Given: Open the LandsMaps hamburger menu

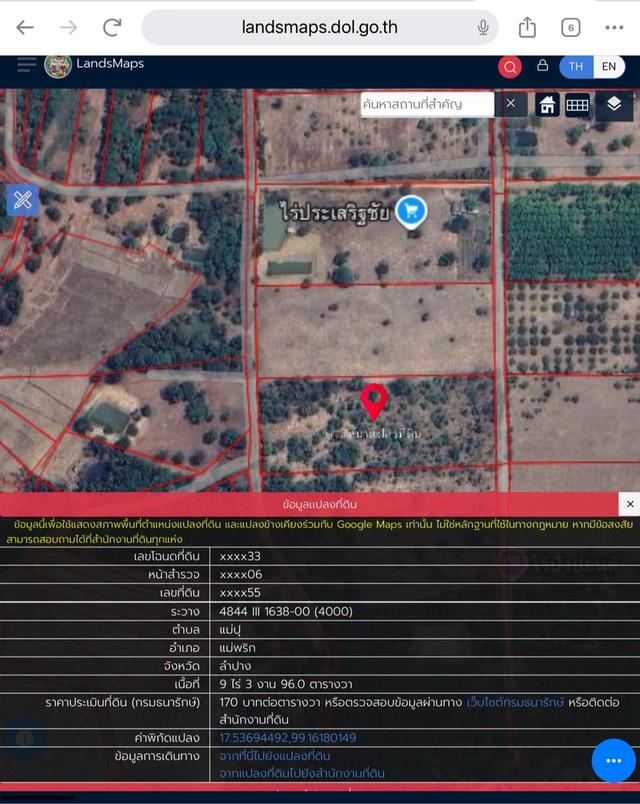Looking at the screenshot, I should pos(26,65).
